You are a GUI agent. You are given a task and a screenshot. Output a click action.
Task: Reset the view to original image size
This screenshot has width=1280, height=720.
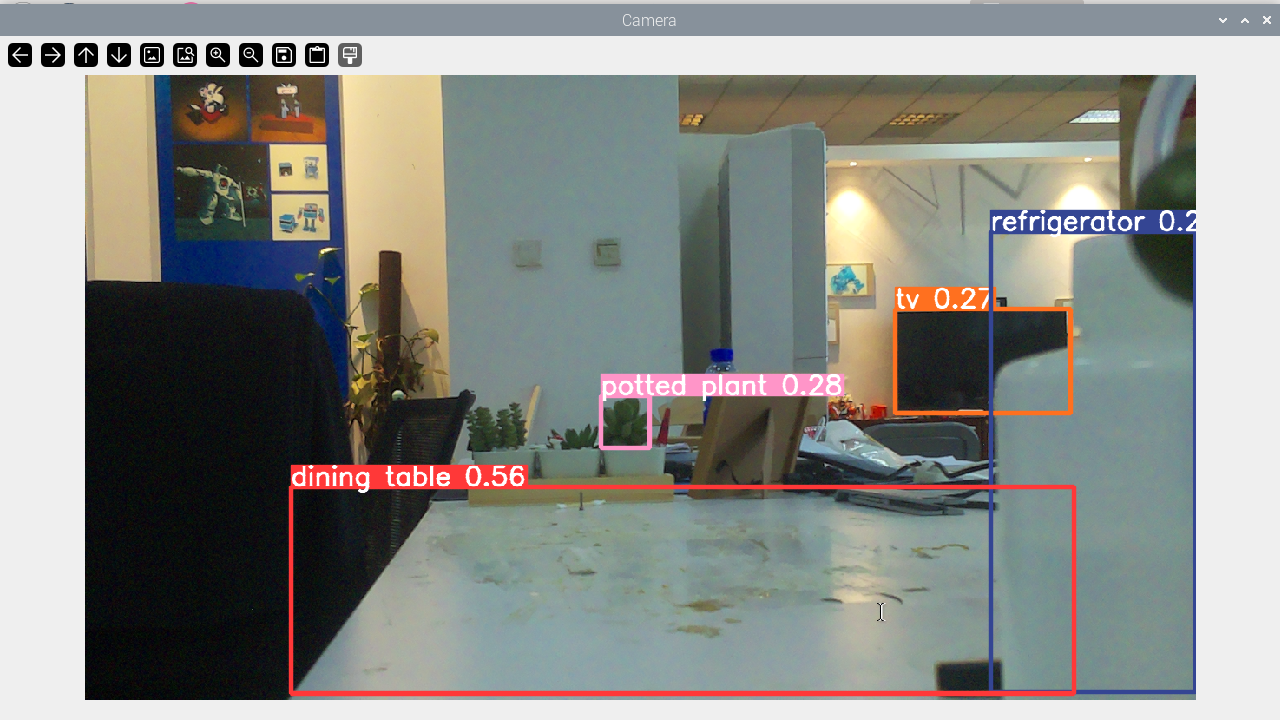click(x=152, y=55)
